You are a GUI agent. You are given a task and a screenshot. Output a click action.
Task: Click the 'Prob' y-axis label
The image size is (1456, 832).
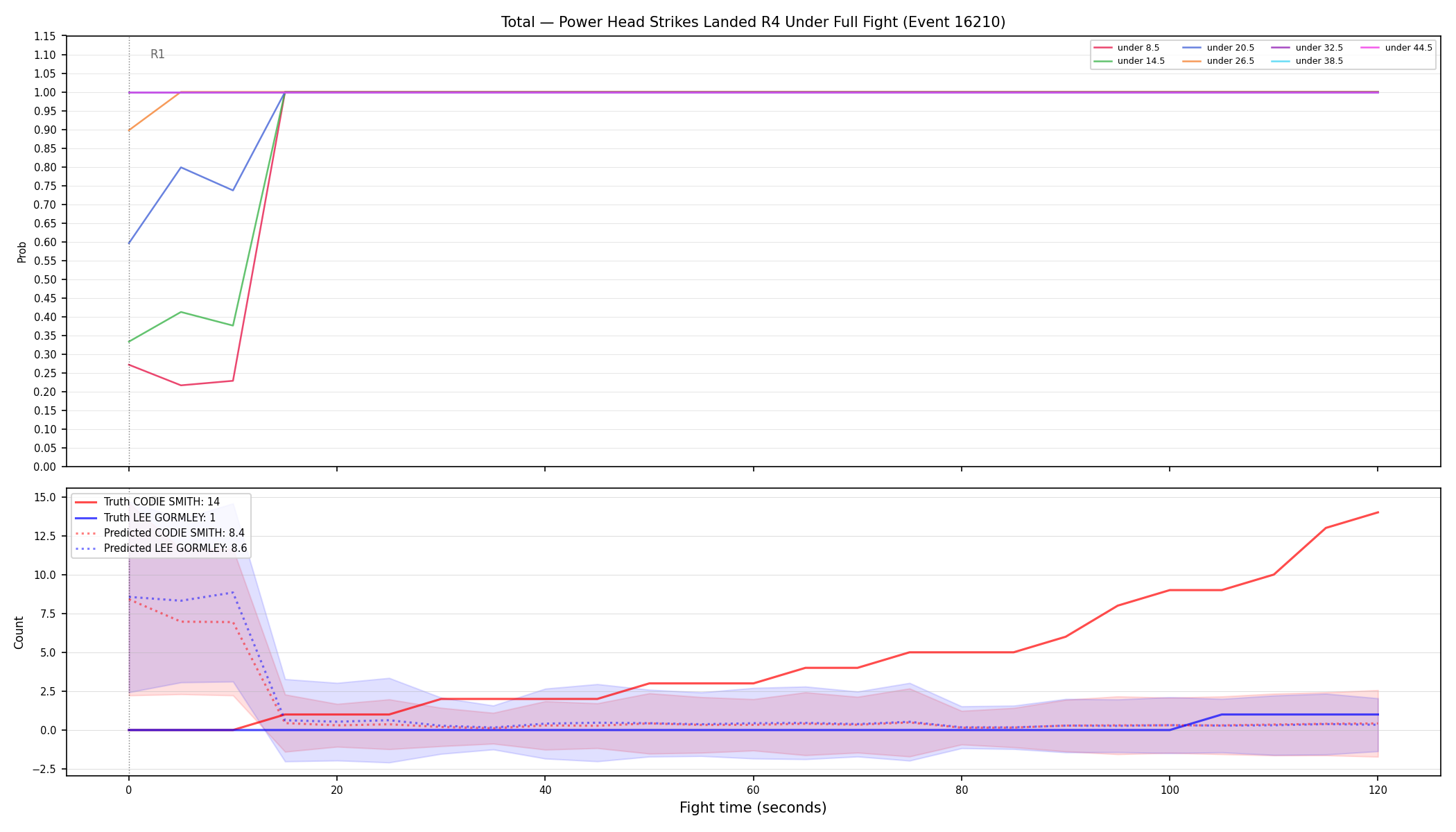[21, 252]
